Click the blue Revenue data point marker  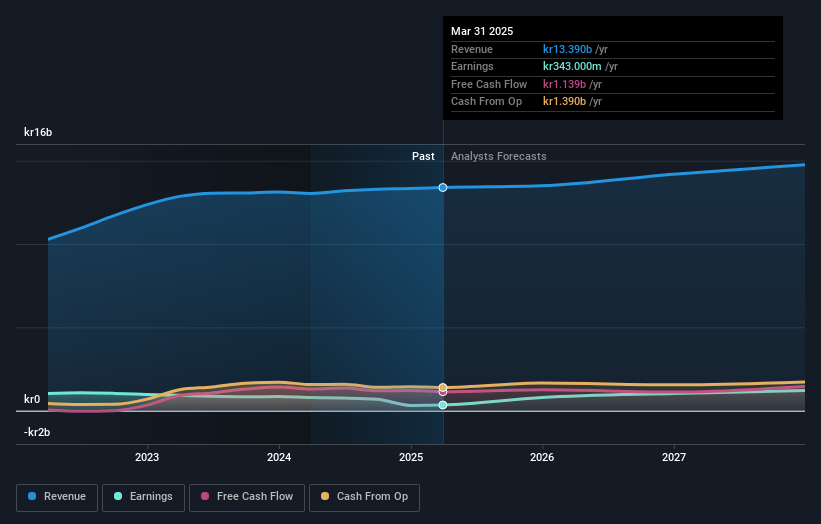coord(443,187)
